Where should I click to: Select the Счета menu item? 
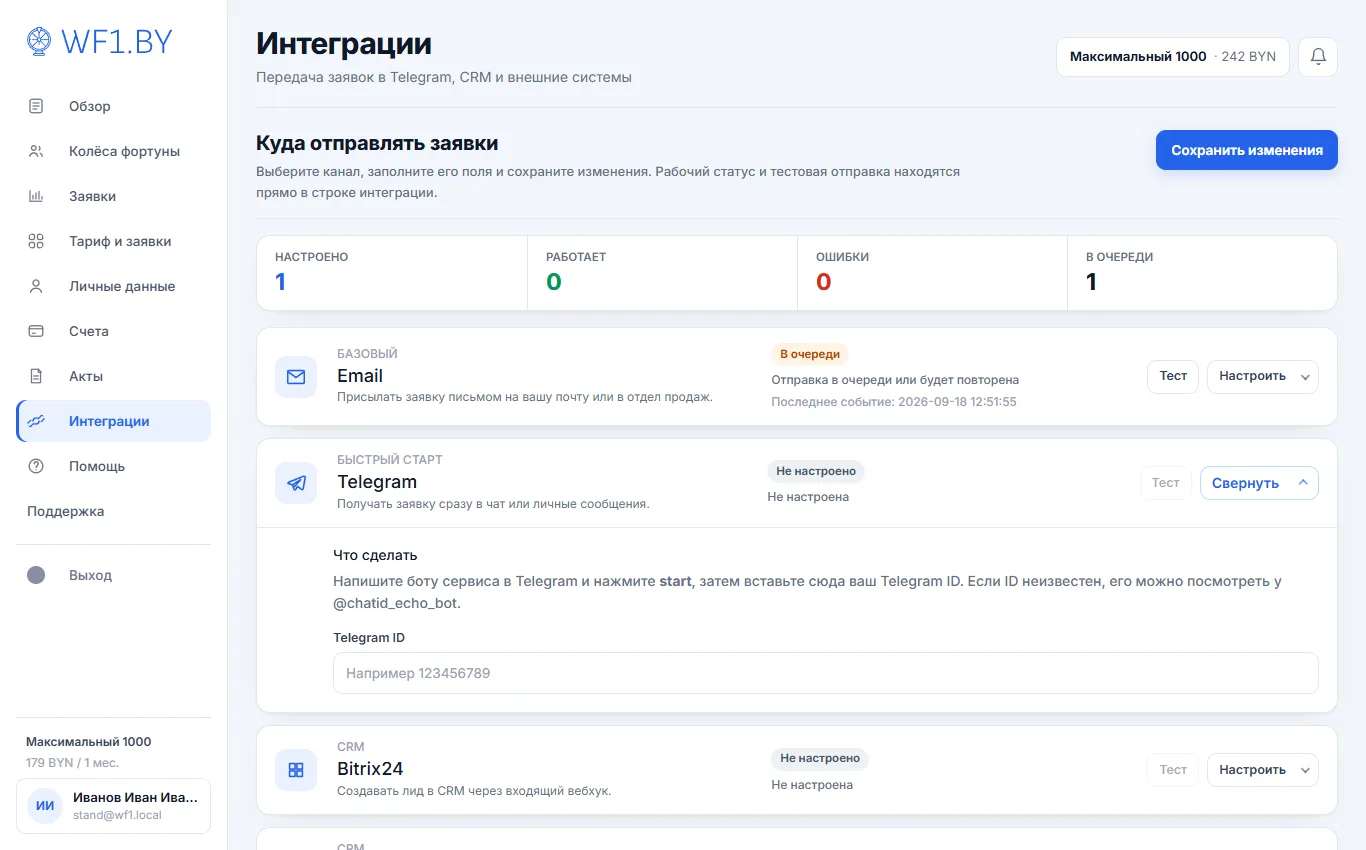coord(113,331)
